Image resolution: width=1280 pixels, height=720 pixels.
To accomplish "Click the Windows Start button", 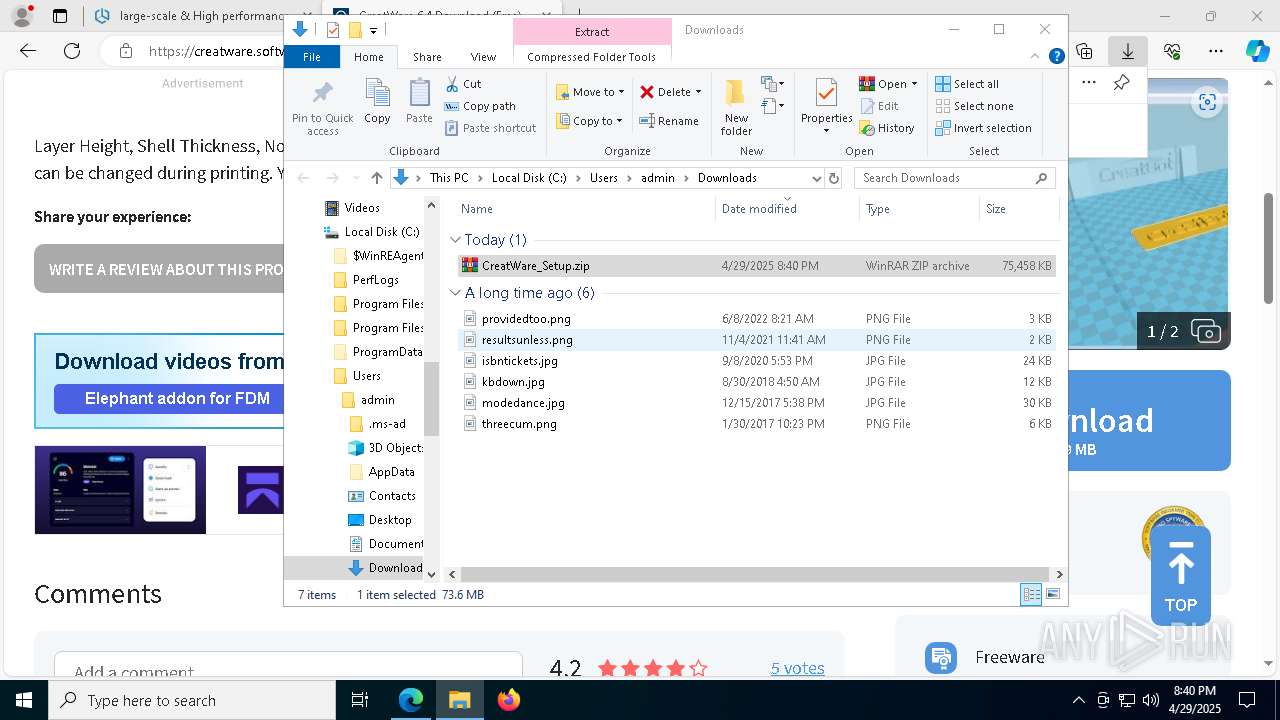I will [23, 700].
